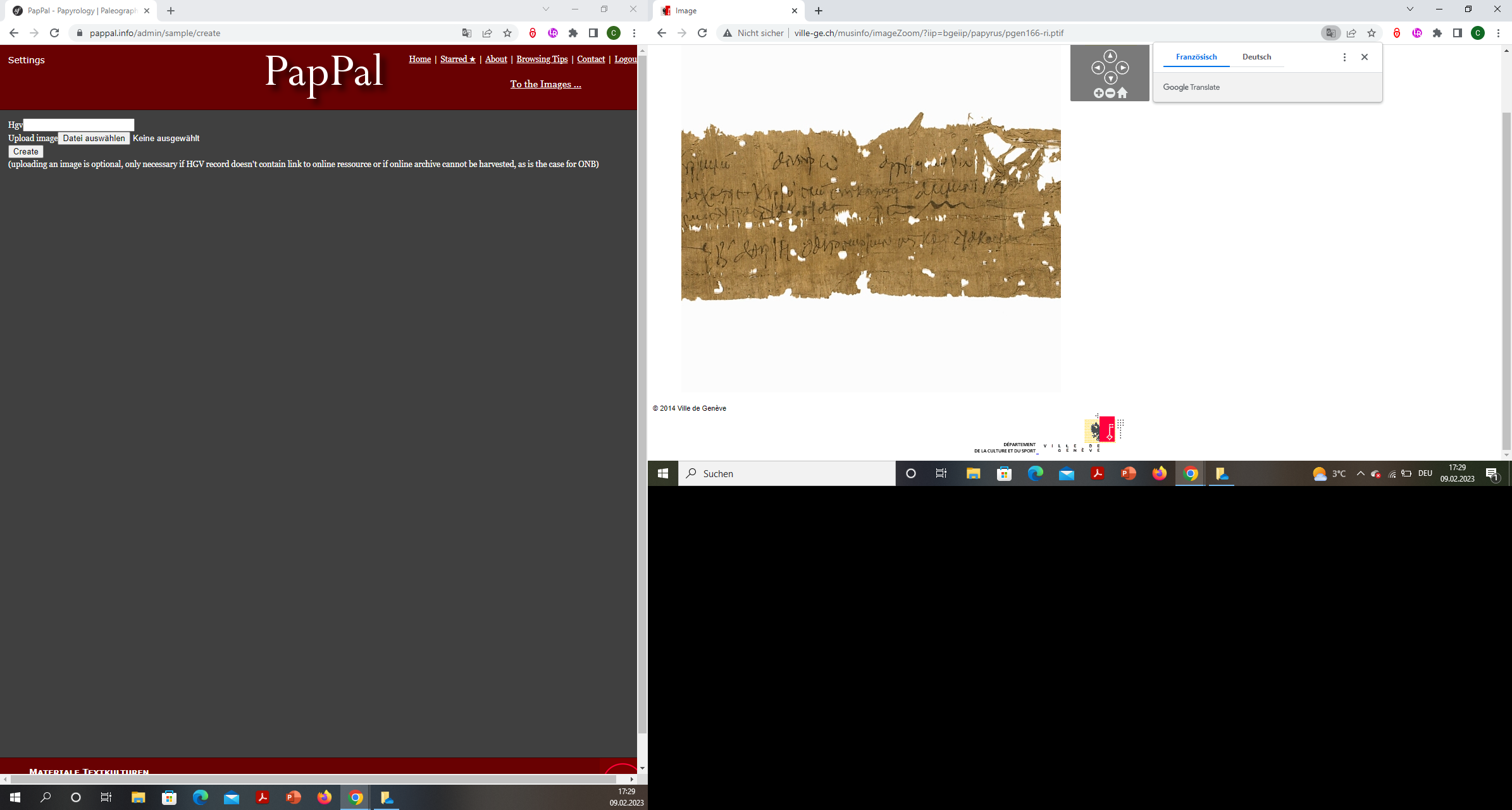Open PapPal Settings in header
This screenshot has height=810, width=1512.
point(27,60)
